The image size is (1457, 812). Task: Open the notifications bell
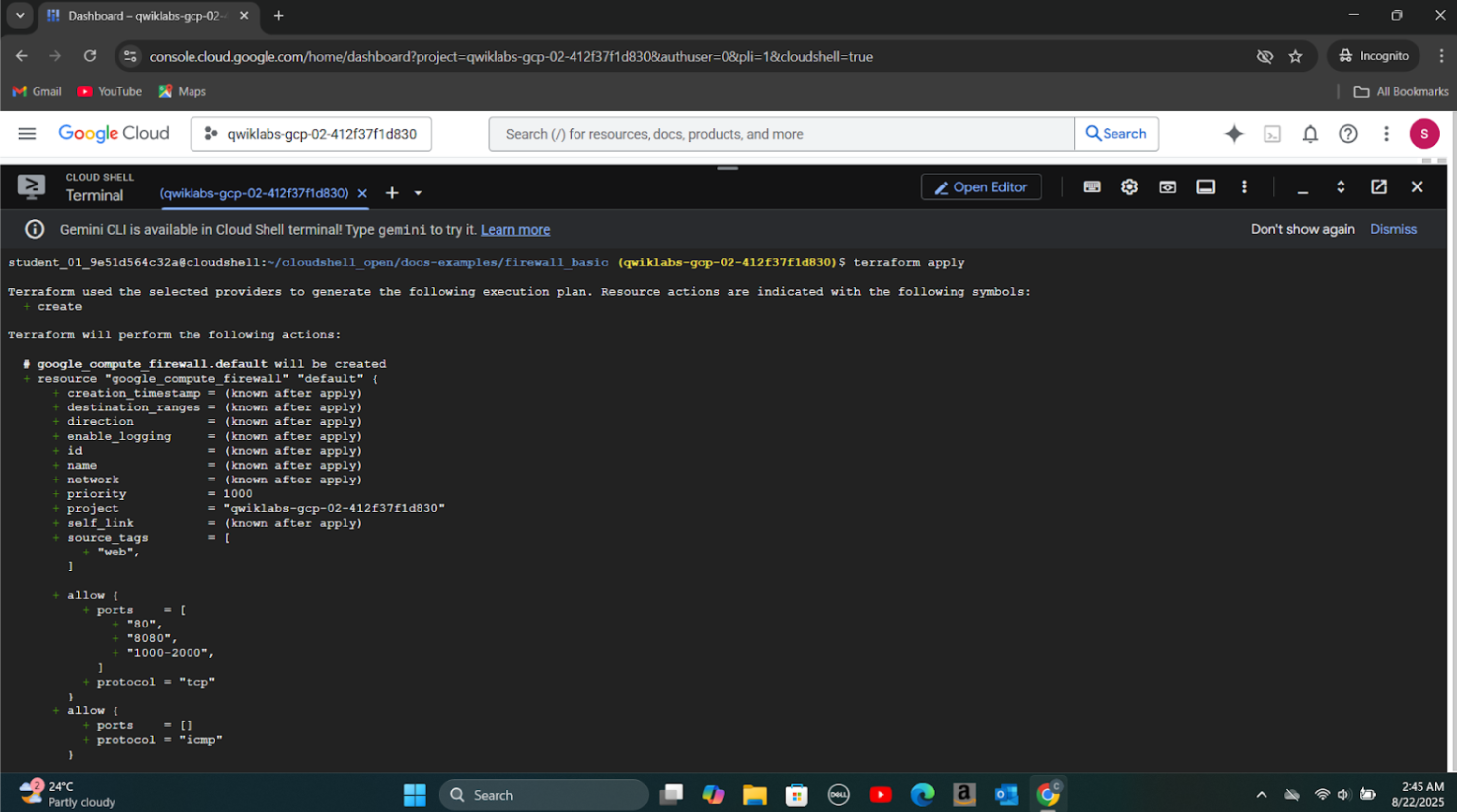1309,134
